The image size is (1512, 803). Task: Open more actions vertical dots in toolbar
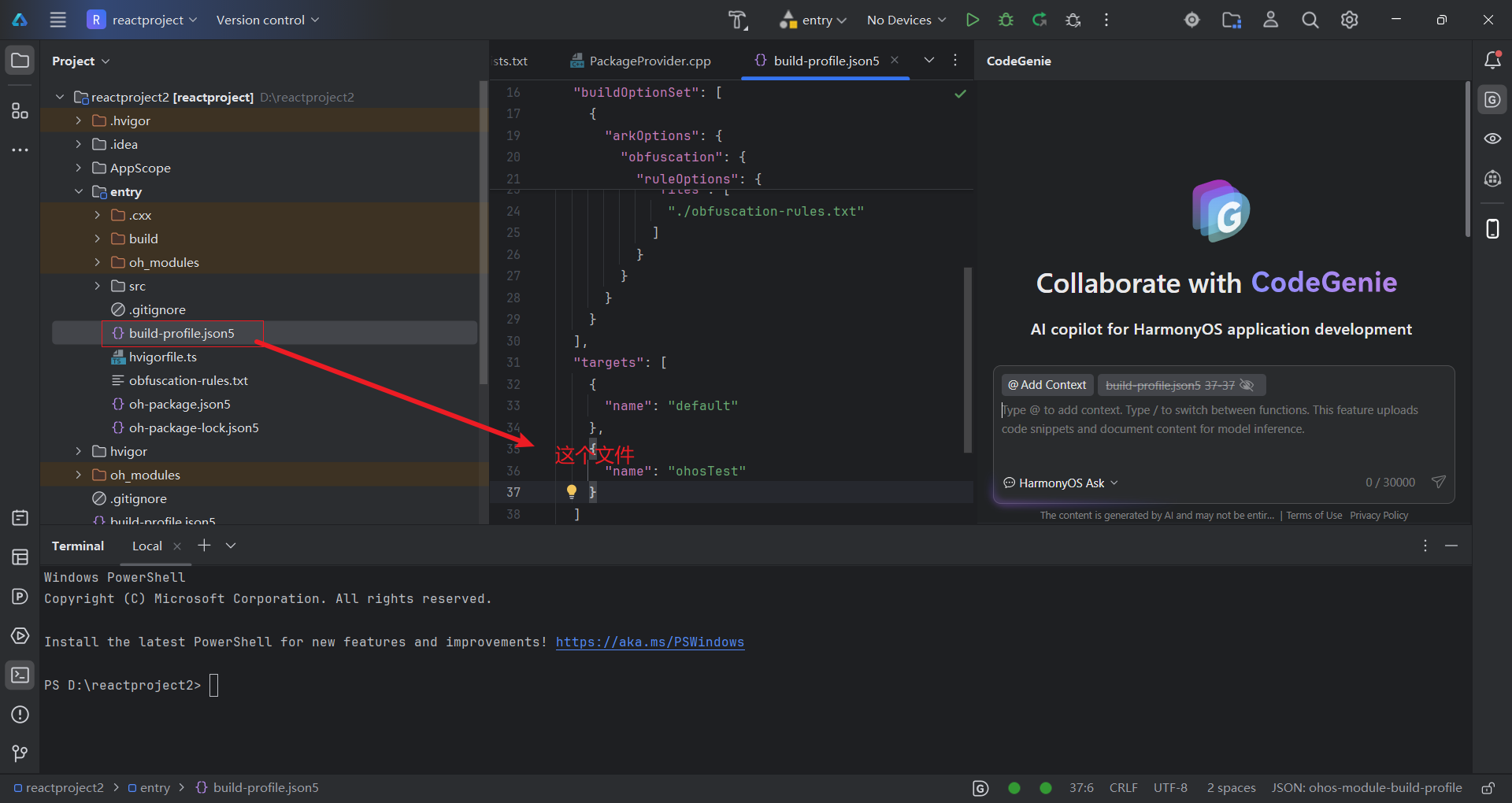pyautogui.click(x=1106, y=20)
